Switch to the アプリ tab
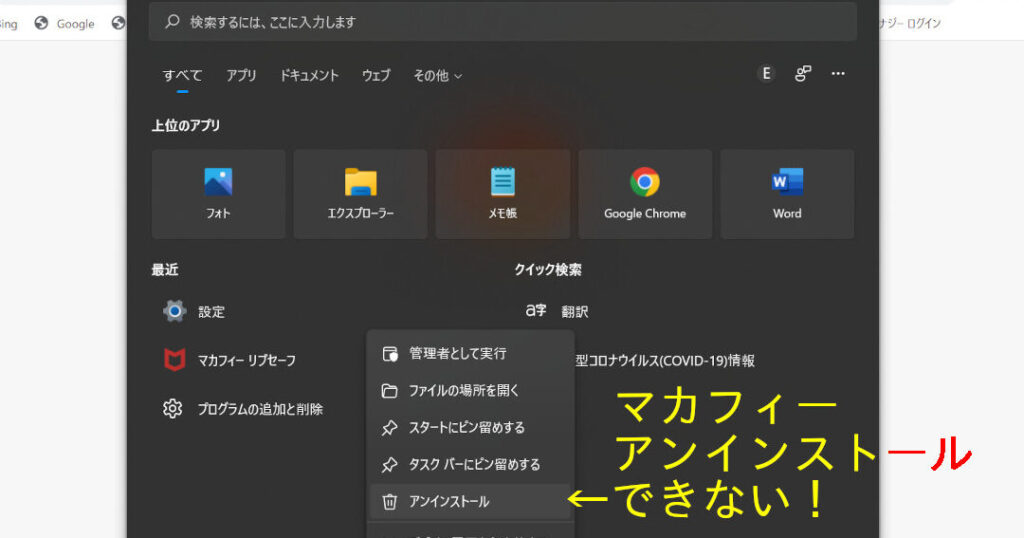This screenshot has height=538, width=1024. coord(241,76)
